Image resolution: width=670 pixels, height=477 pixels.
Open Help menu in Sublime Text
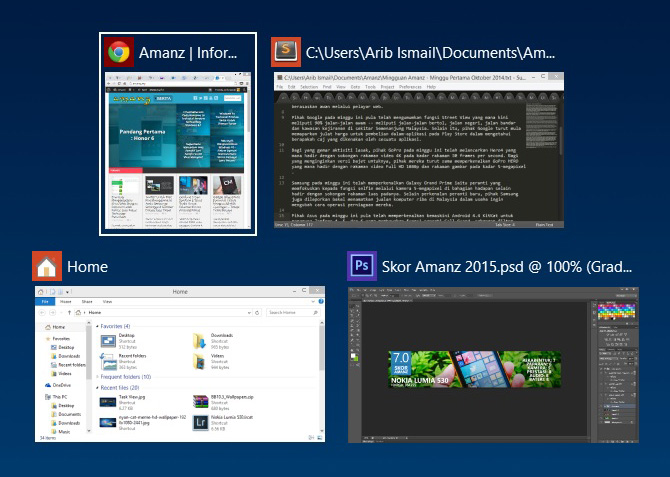click(x=431, y=87)
